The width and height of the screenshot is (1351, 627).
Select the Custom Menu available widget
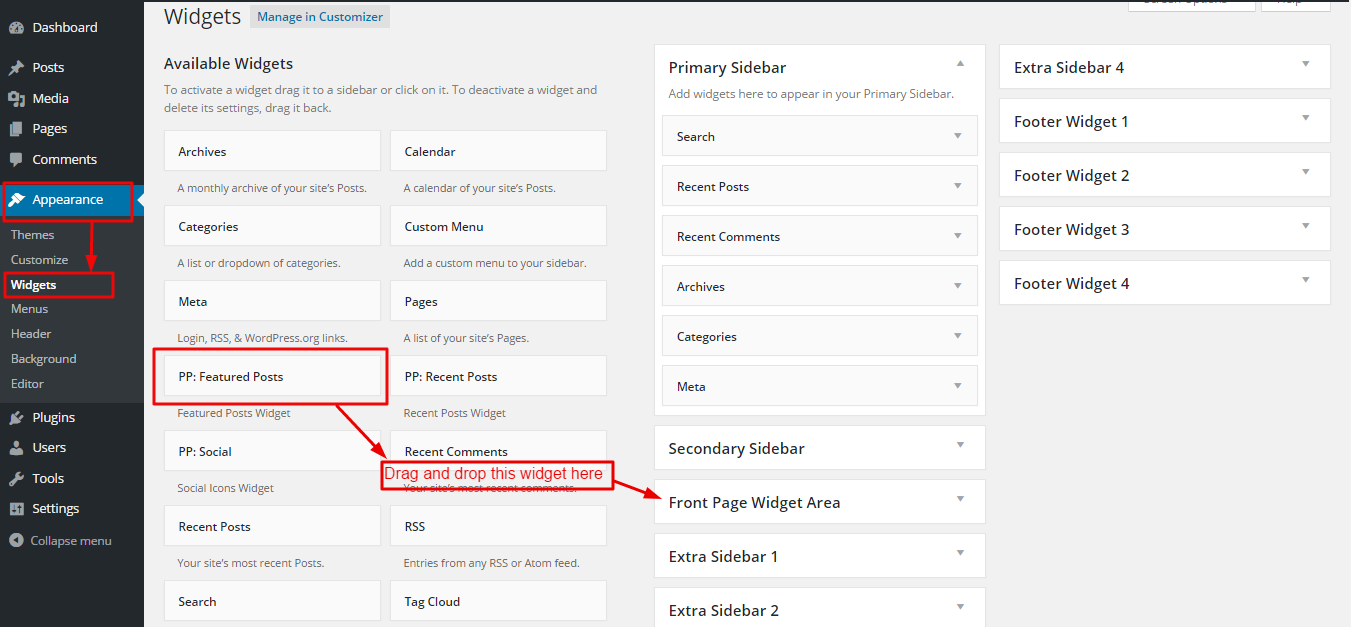[x=498, y=226]
